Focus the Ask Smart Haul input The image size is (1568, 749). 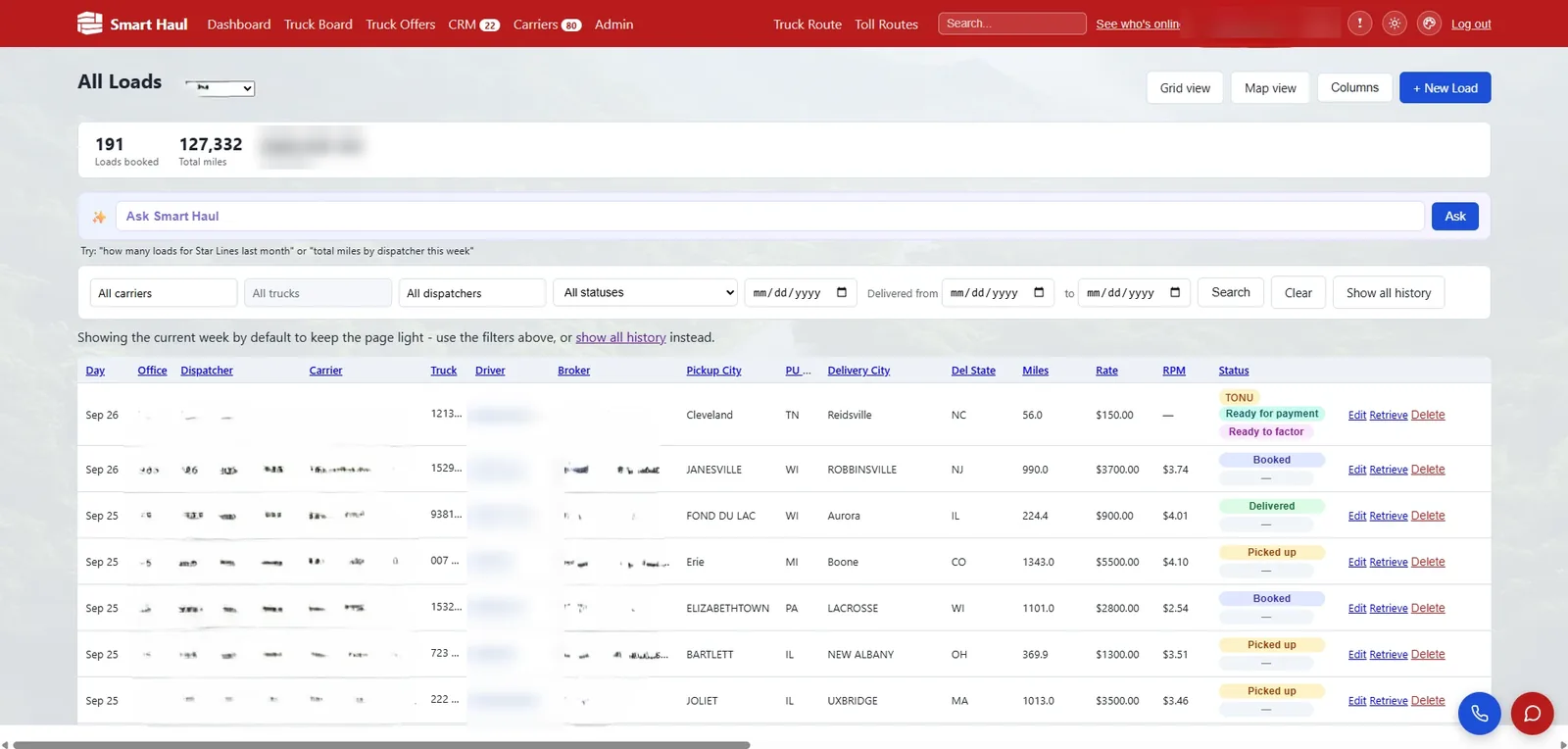point(769,217)
